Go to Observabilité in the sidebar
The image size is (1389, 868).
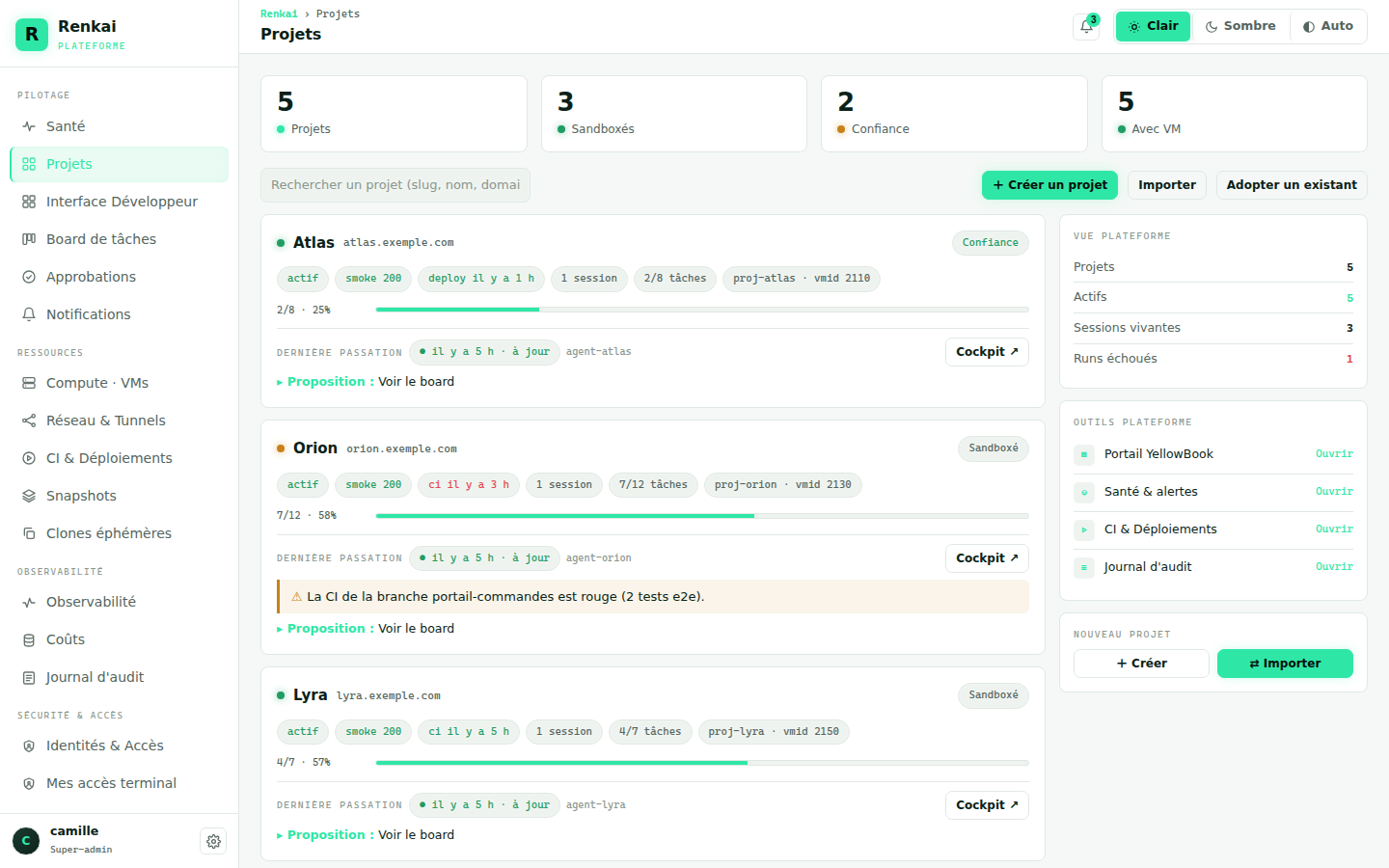[x=120, y=602]
